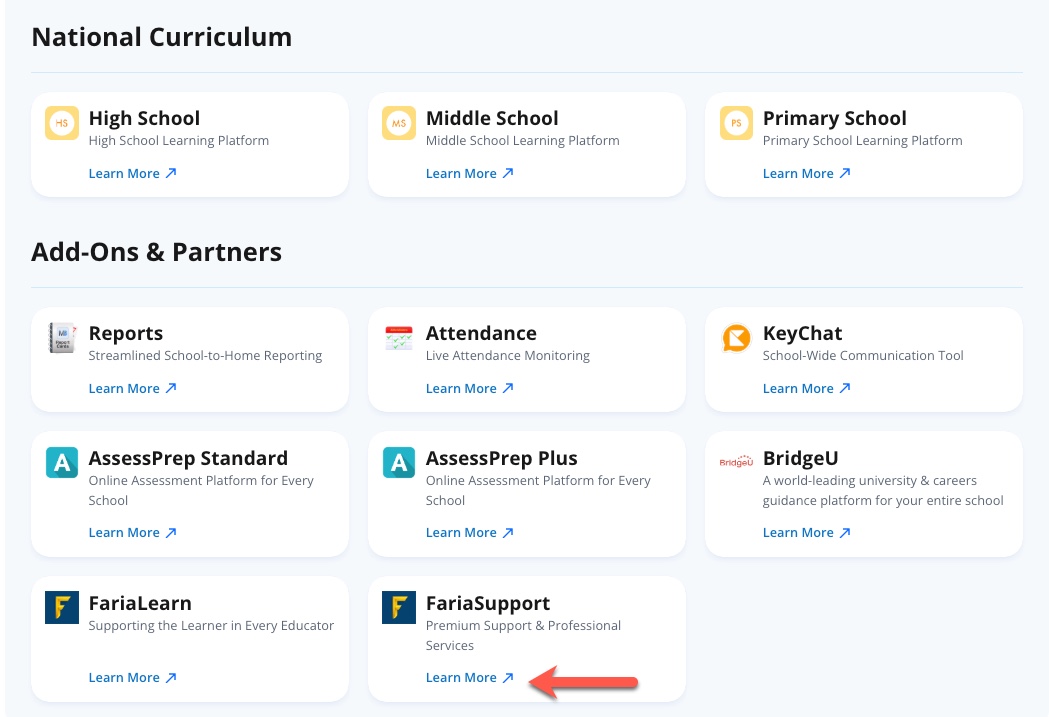Follow the Learn More link for Attendance
Image resolution: width=1049 pixels, height=717 pixels.
click(470, 389)
